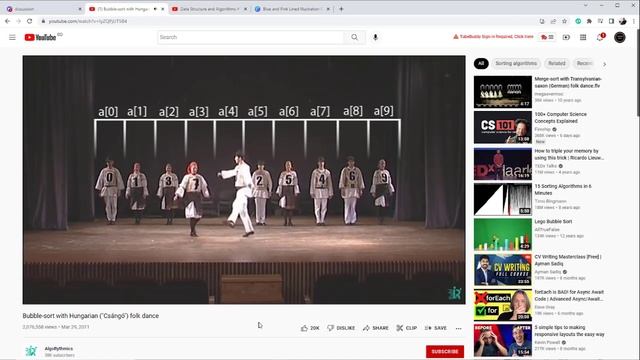The image size is (640, 360).
Task: Switch to the first browser tab
Action: coord(43,9)
